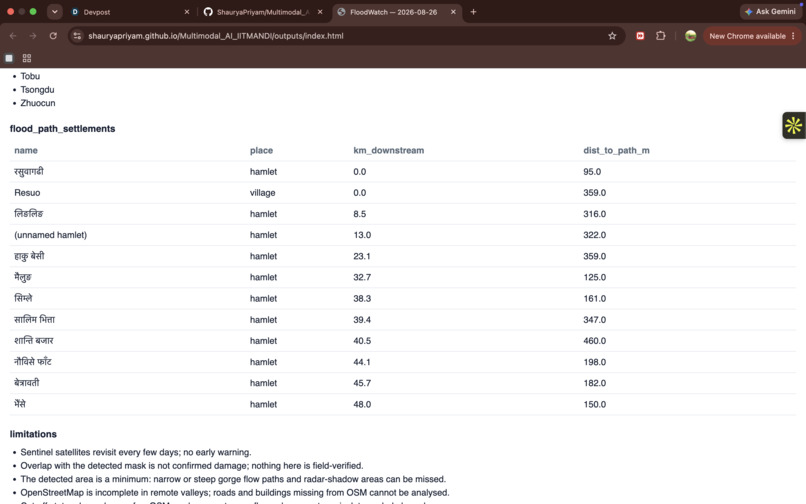Click the 460.0 distance value
The image size is (806, 504).
click(x=594, y=341)
